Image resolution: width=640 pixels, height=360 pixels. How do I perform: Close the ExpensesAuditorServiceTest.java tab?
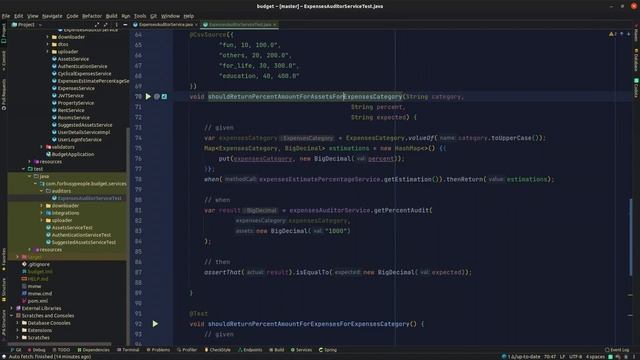click(x=275, y=24)
